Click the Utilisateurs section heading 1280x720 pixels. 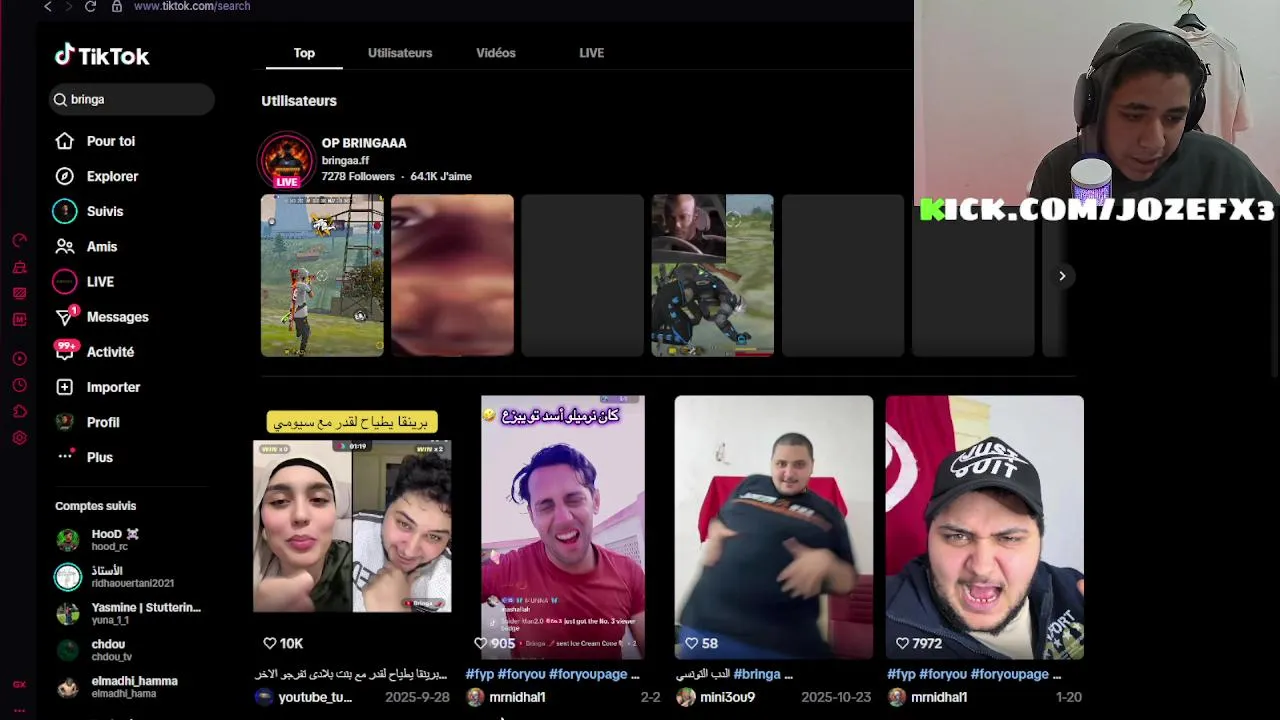(299, 101)
